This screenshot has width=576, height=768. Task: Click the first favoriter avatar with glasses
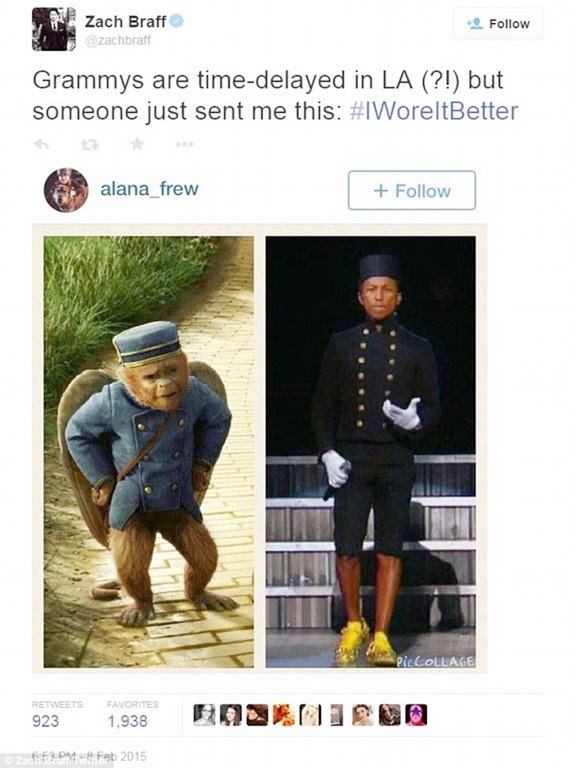click(x=204, y=715)
